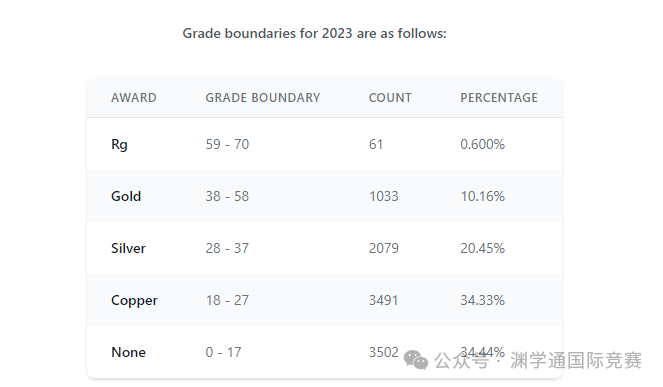Click the AWARD column header

tap(134, 98)
